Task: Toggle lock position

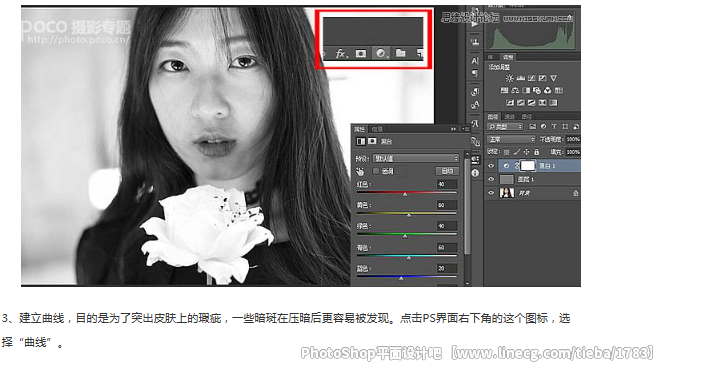Action: click(526, 152)
